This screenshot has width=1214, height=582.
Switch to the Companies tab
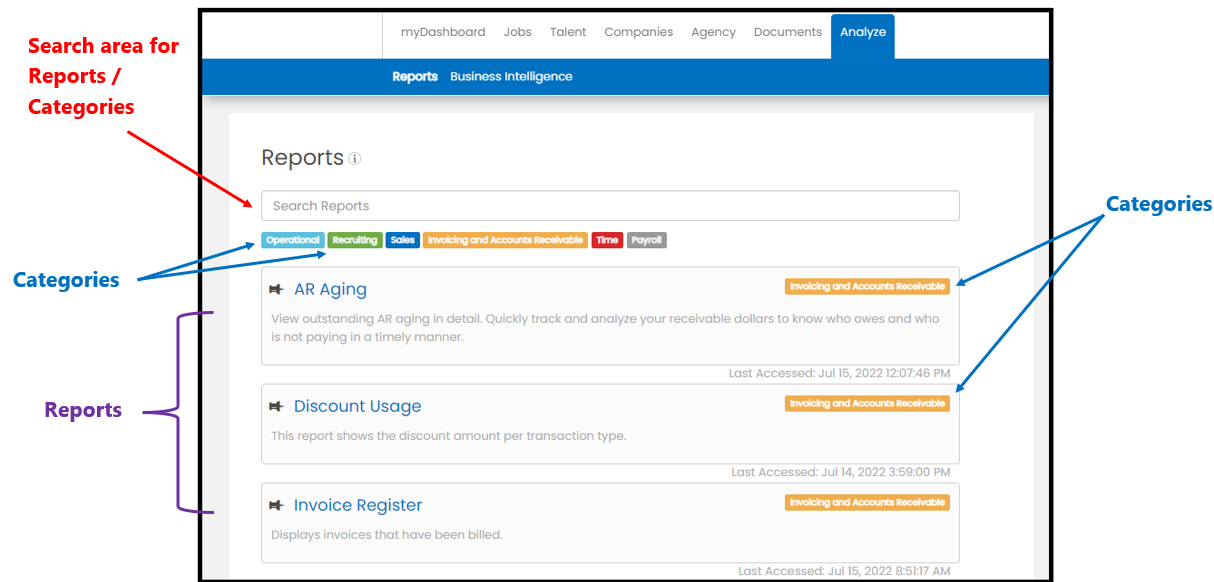[639, 32]
